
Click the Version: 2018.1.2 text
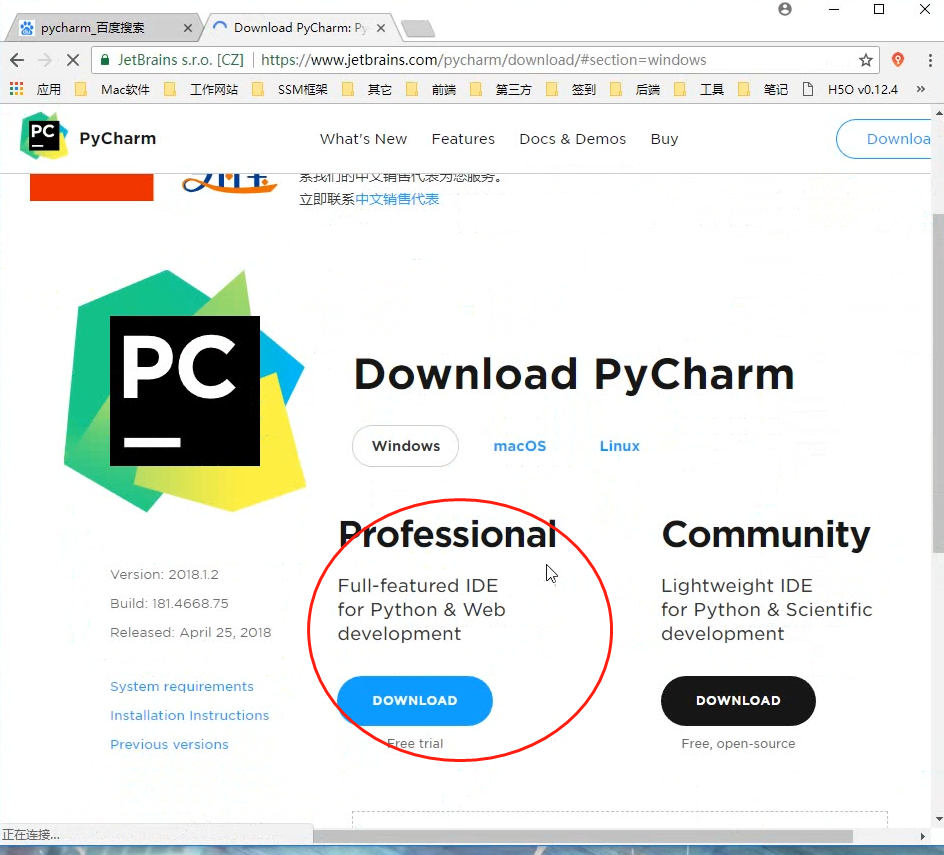pos(164,574)
